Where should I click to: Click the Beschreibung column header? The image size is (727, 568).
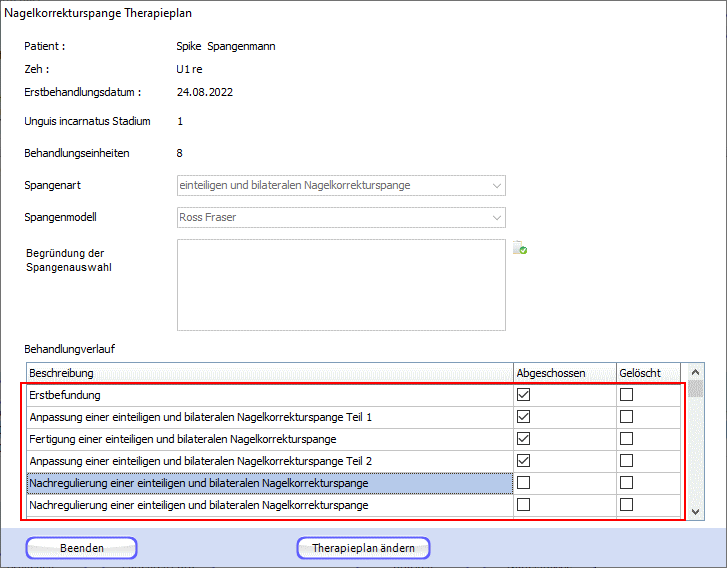click(x=270, y=373)
